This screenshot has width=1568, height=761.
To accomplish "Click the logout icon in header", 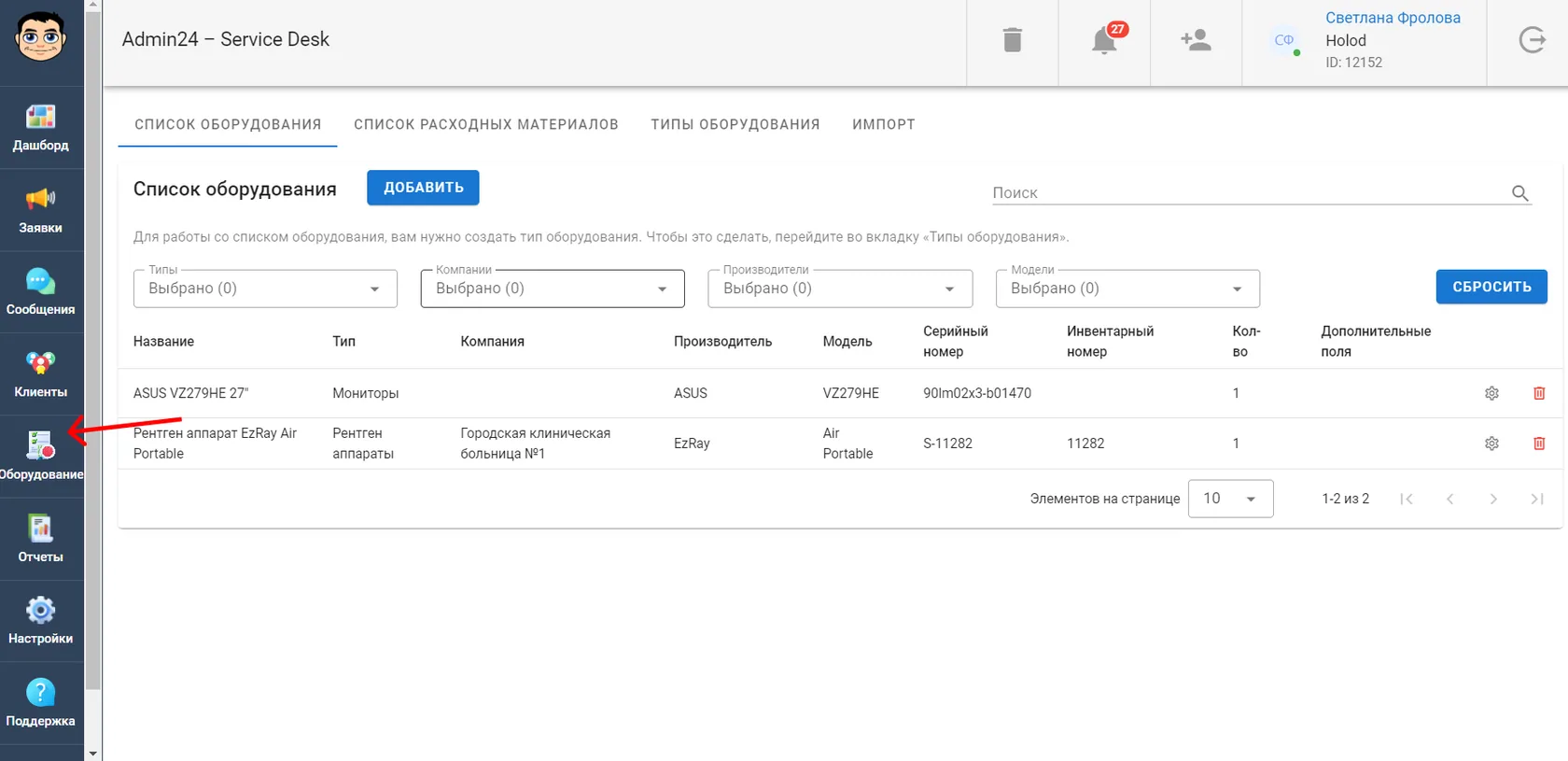I will pyautogui.click(x=1532, y=40).
